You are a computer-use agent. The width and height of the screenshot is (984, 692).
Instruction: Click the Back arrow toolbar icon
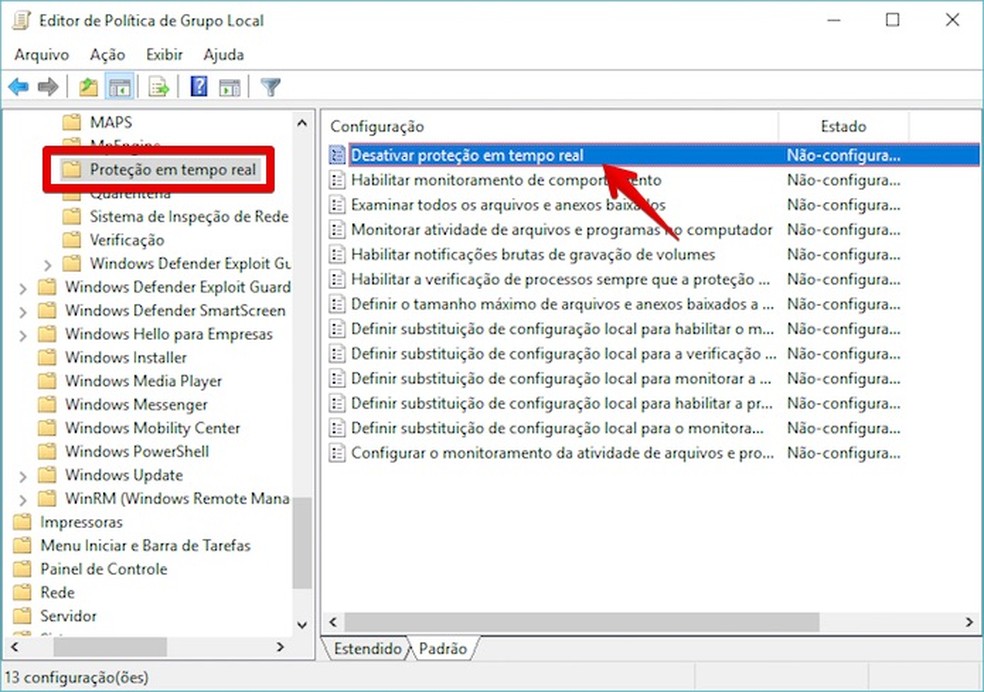18,87
